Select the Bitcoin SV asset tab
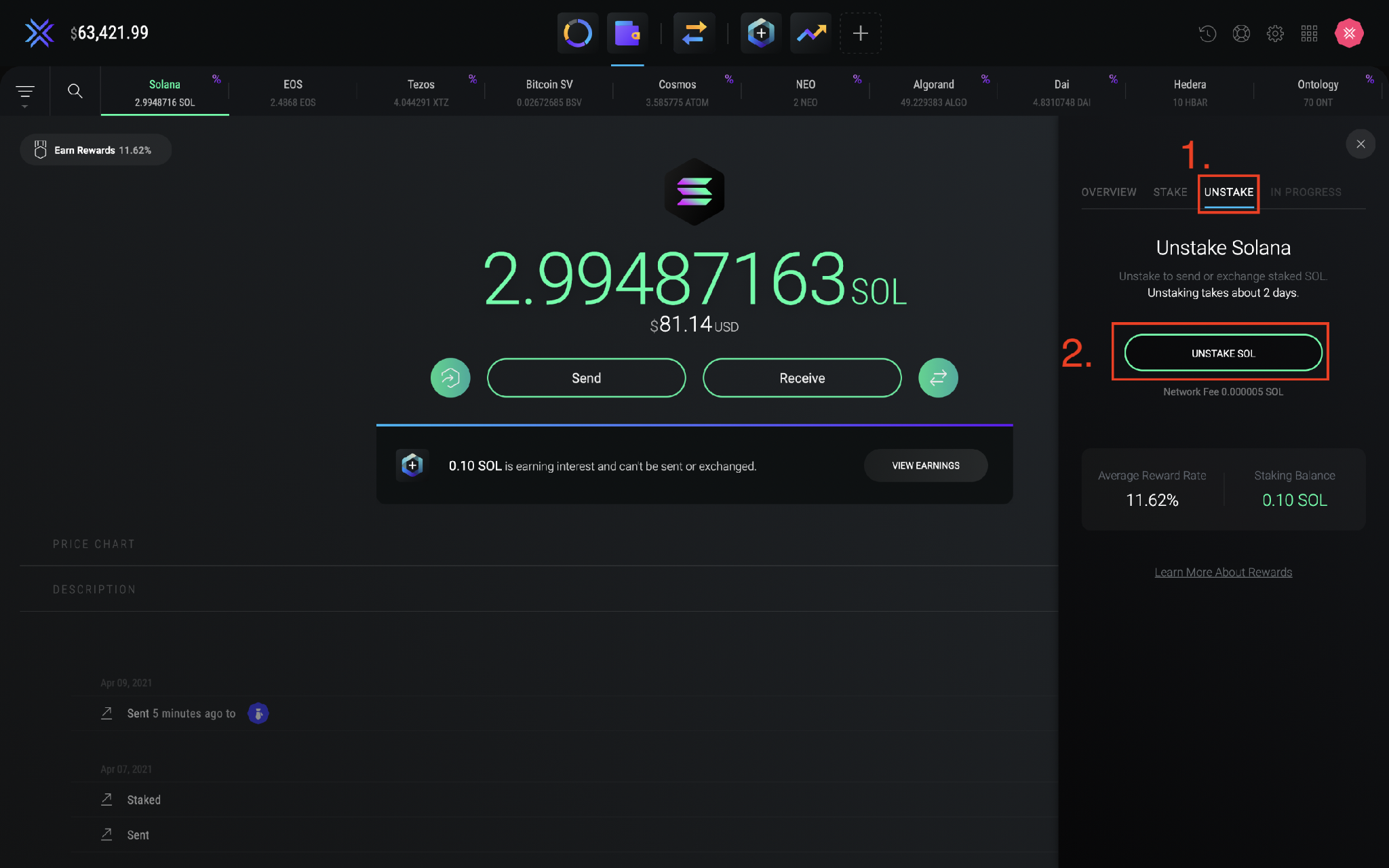The image size is (1389, 868). tap(549, 92)
